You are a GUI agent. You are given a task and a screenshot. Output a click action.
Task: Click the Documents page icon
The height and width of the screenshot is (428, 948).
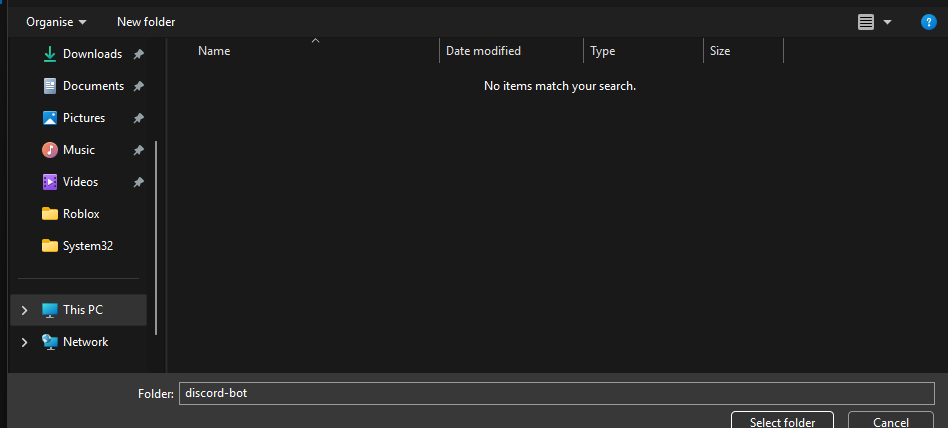50,86
